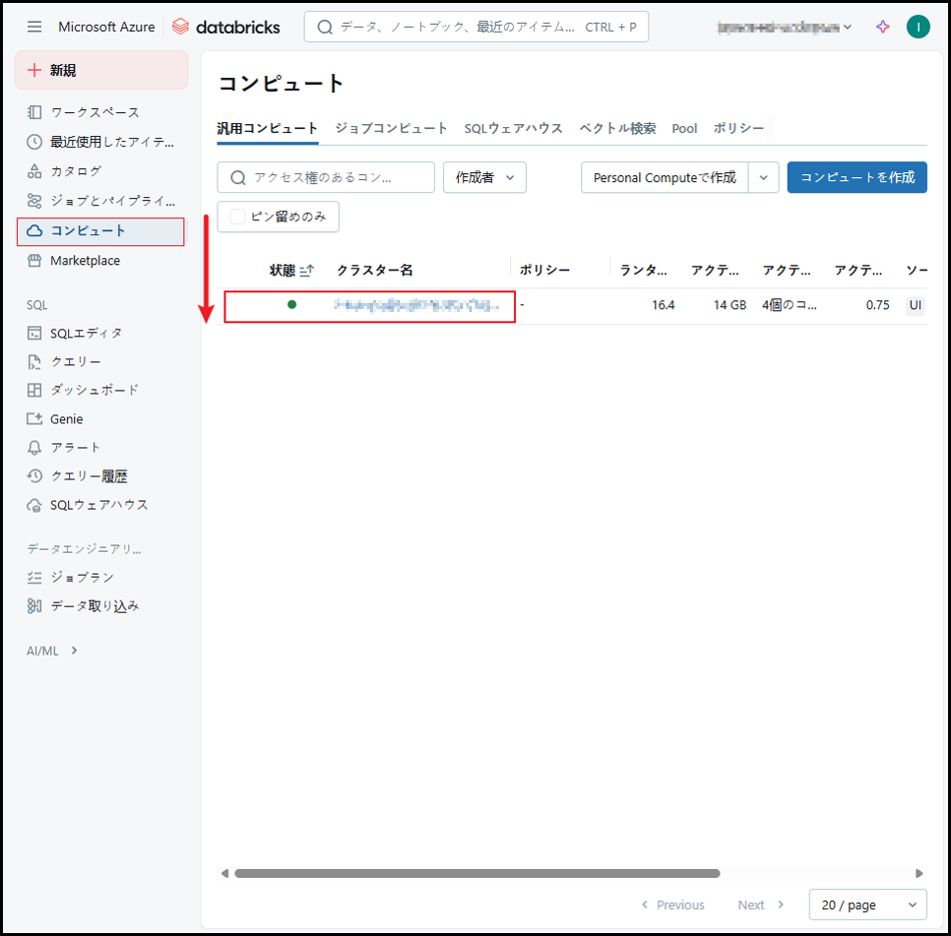Toggle the ピン留めのみ checkbox
Image resolution: width=951 pixels, height=936 pixels.
click(238, 217)
